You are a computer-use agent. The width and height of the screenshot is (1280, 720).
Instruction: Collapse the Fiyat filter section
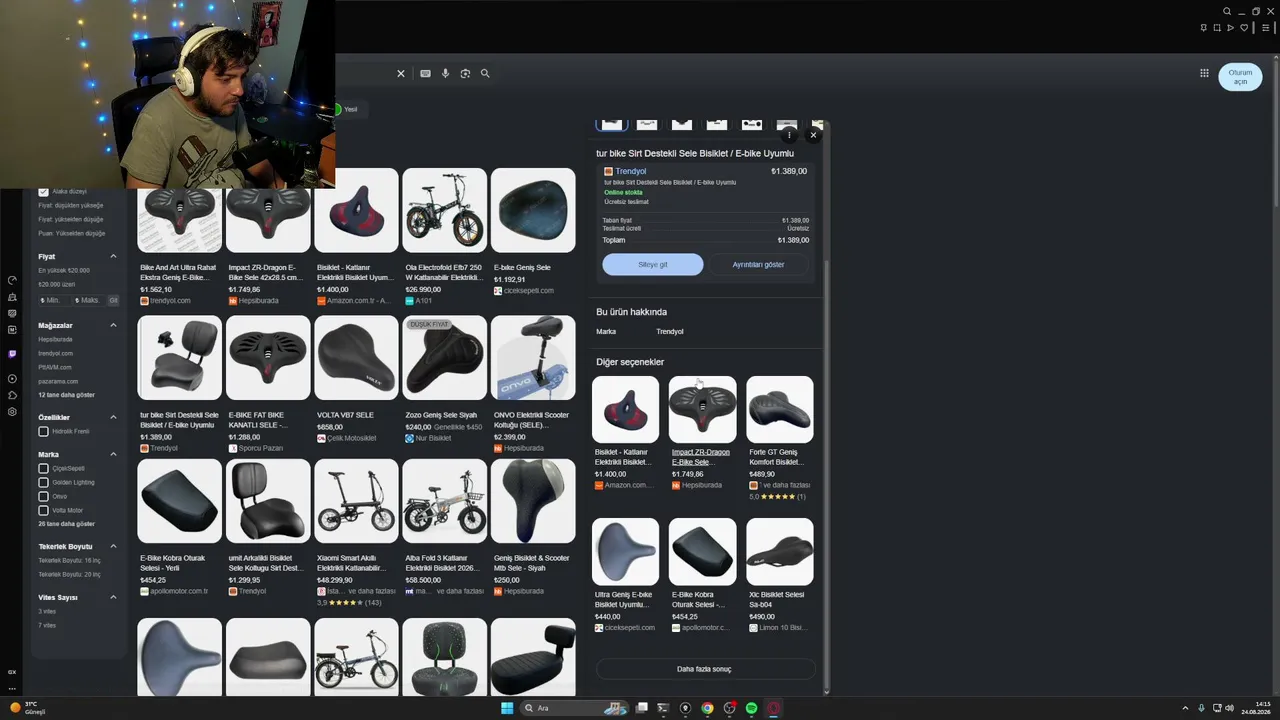[113, 257]
